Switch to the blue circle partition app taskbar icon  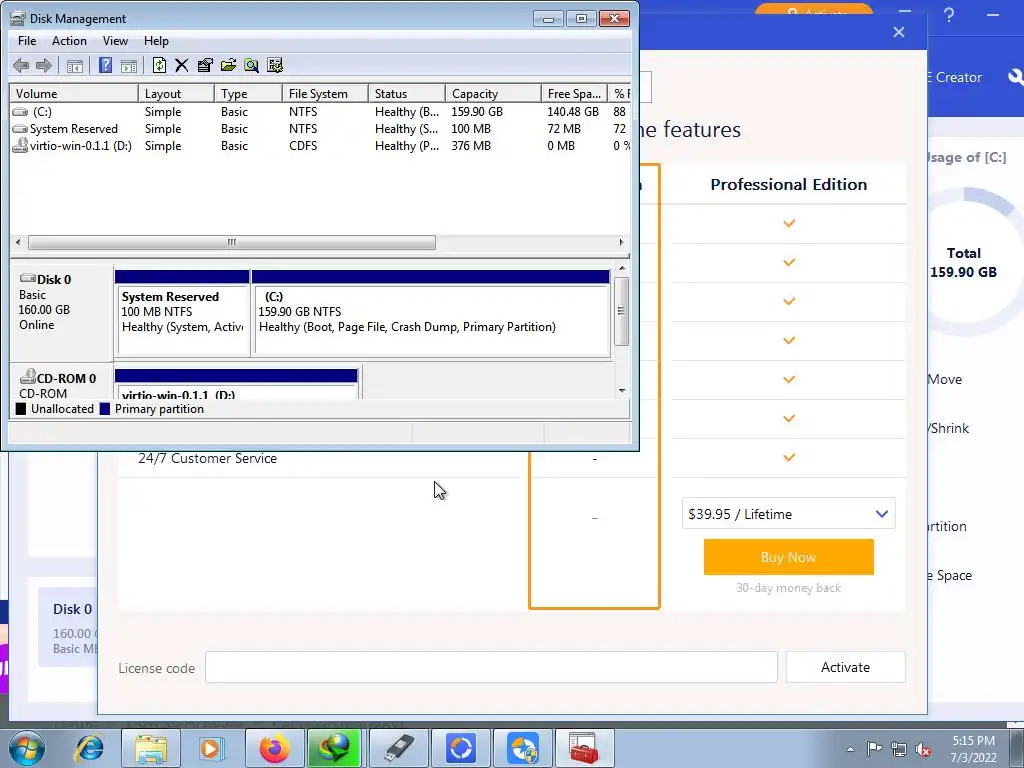tap(460, 748)
